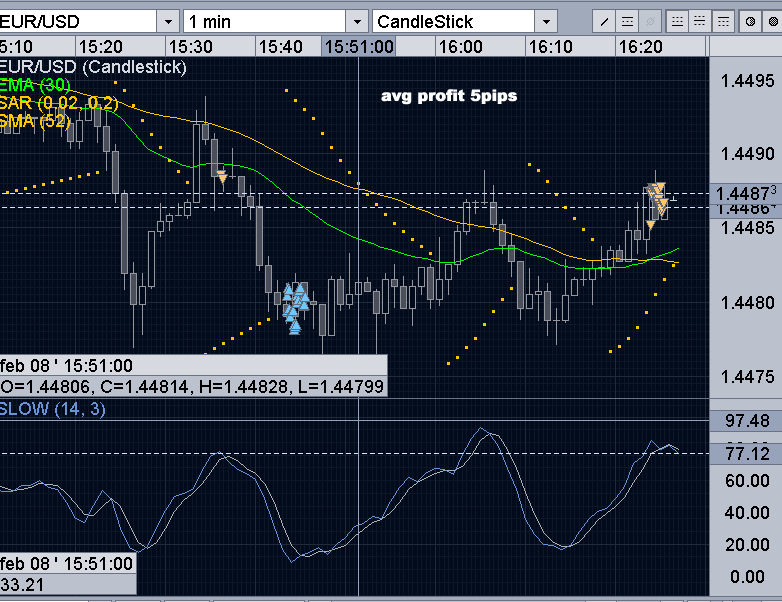Screen dimensions: 782x602
Task: Click the 33.21 stochastic readout value
Action: coord(22,585)
